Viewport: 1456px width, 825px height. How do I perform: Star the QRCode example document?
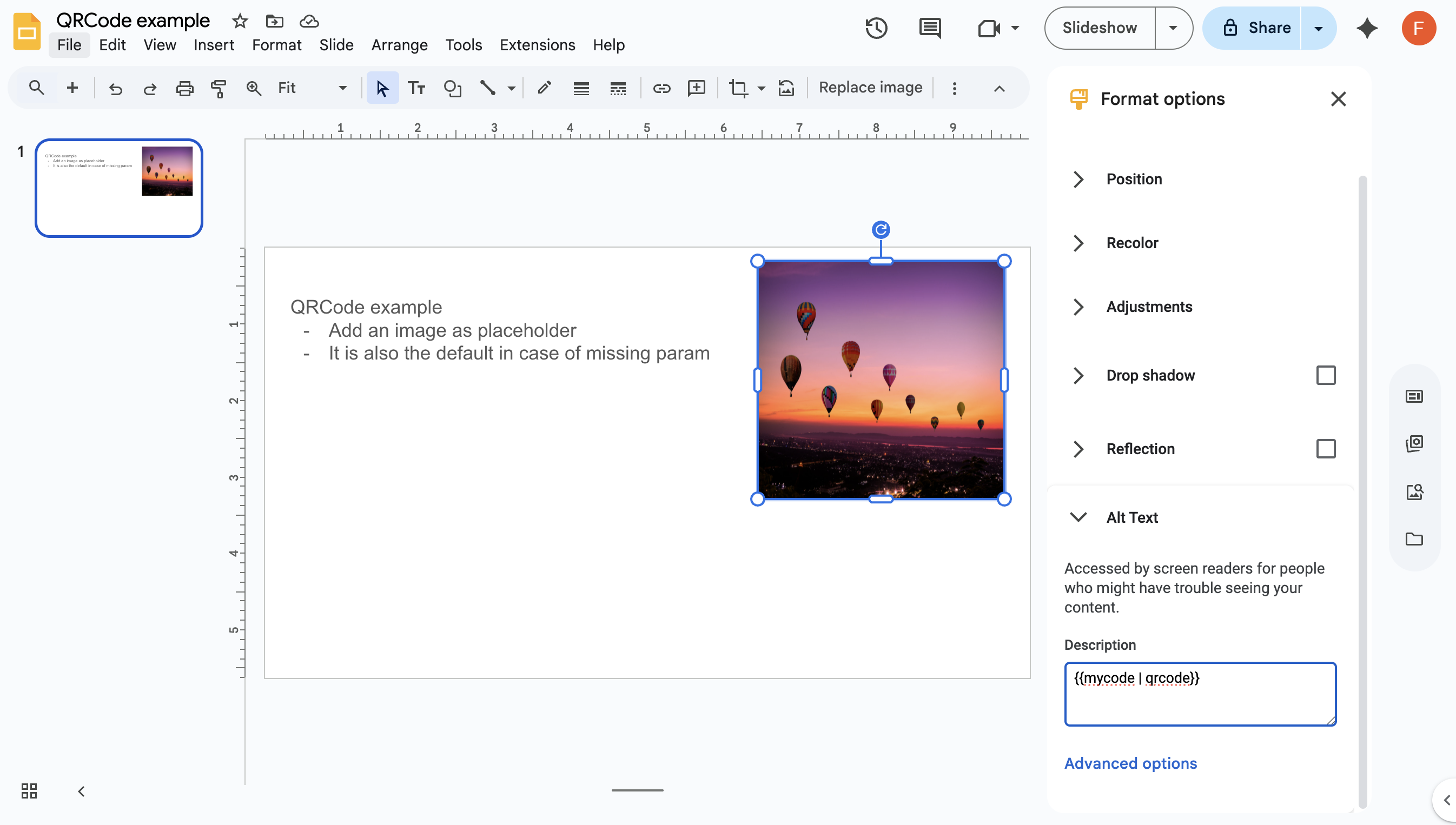[x=240, y=21]
